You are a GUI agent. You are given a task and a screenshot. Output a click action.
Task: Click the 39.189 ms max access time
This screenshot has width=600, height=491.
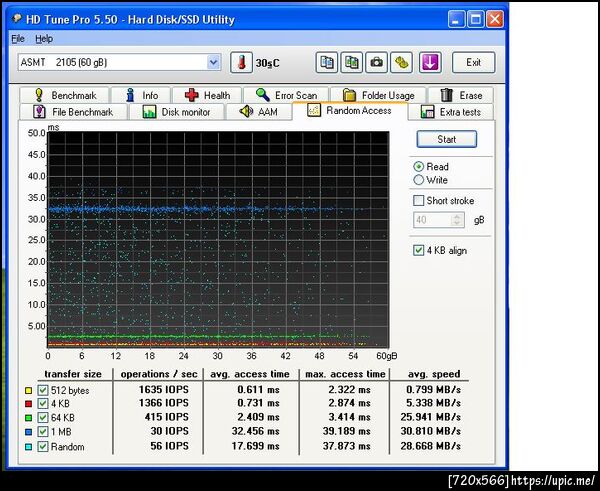click(346, 431)
